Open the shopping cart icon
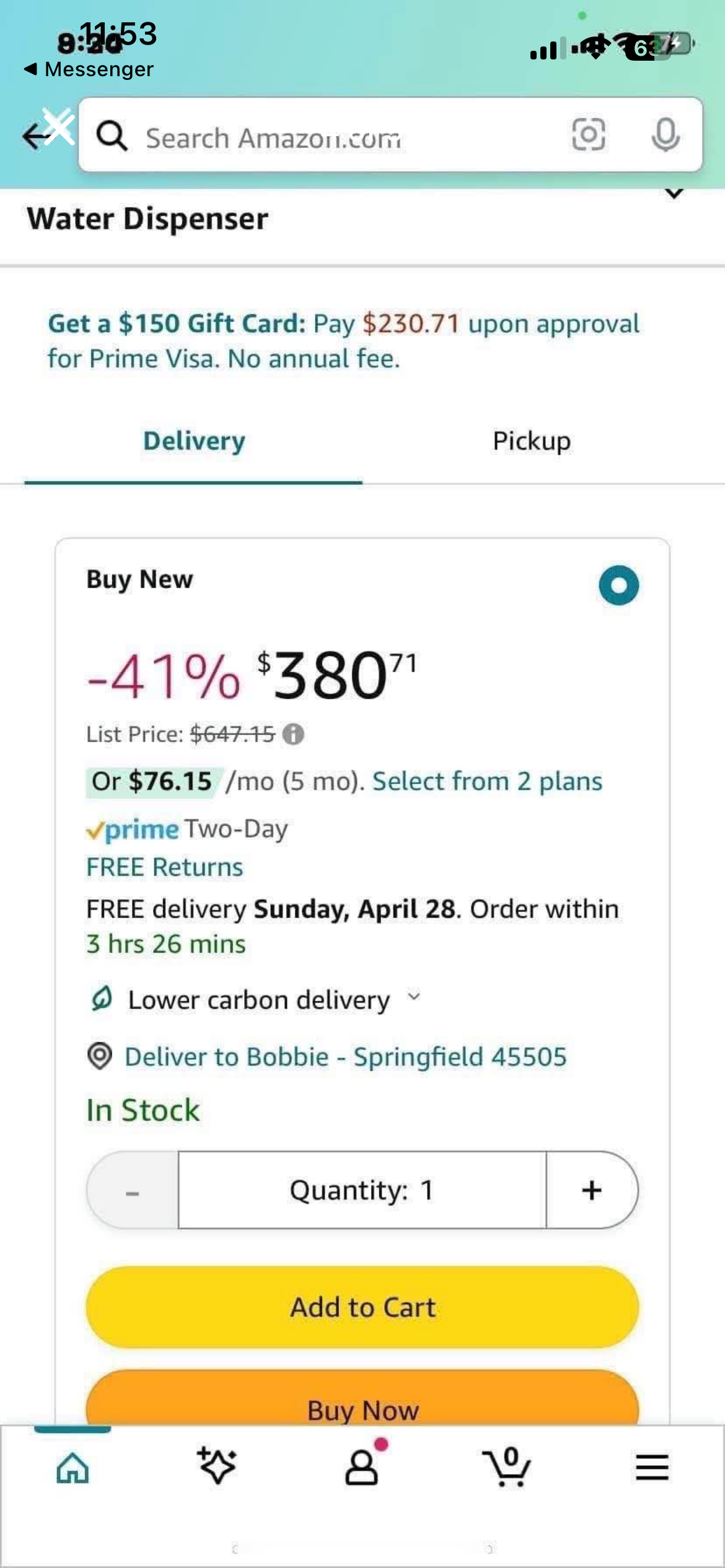 click(507, 1467)
